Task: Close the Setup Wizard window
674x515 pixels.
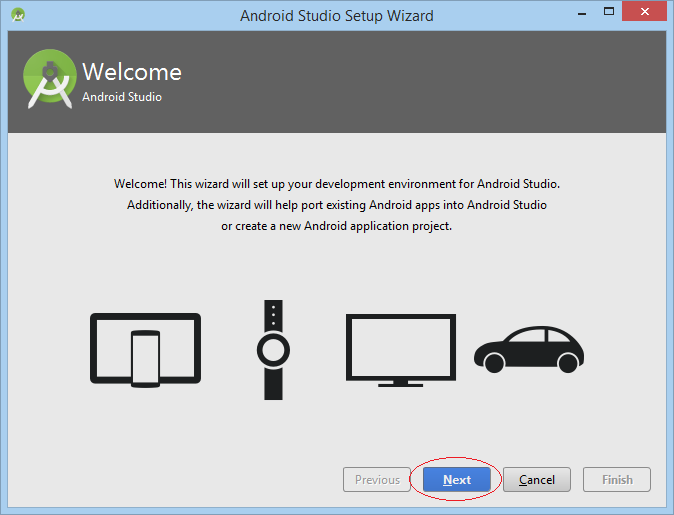Action: click(644, 12)
